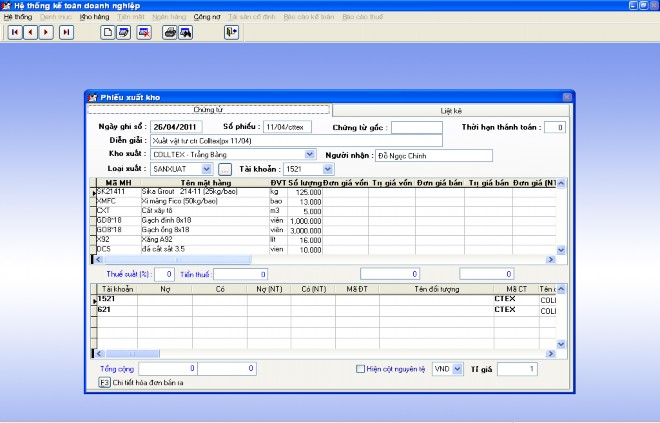
Task: Open the VND currency dropdown
Action: pyautogui.click(x=458, y=369)
